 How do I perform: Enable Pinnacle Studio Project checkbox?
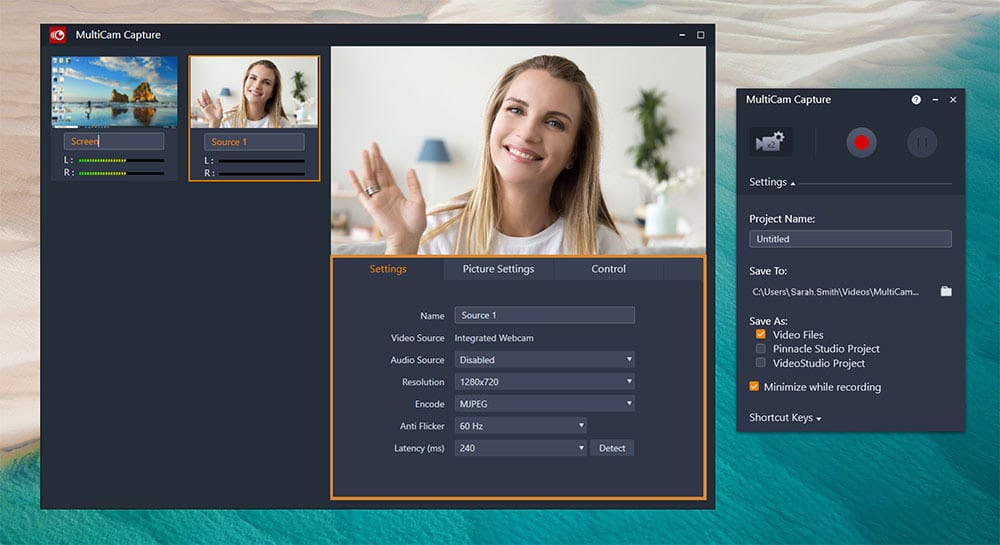[760, 349]
